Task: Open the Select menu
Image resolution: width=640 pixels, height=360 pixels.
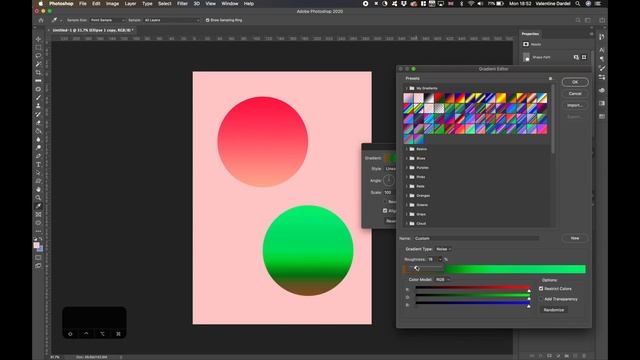Action: click(x=164, y=4)
